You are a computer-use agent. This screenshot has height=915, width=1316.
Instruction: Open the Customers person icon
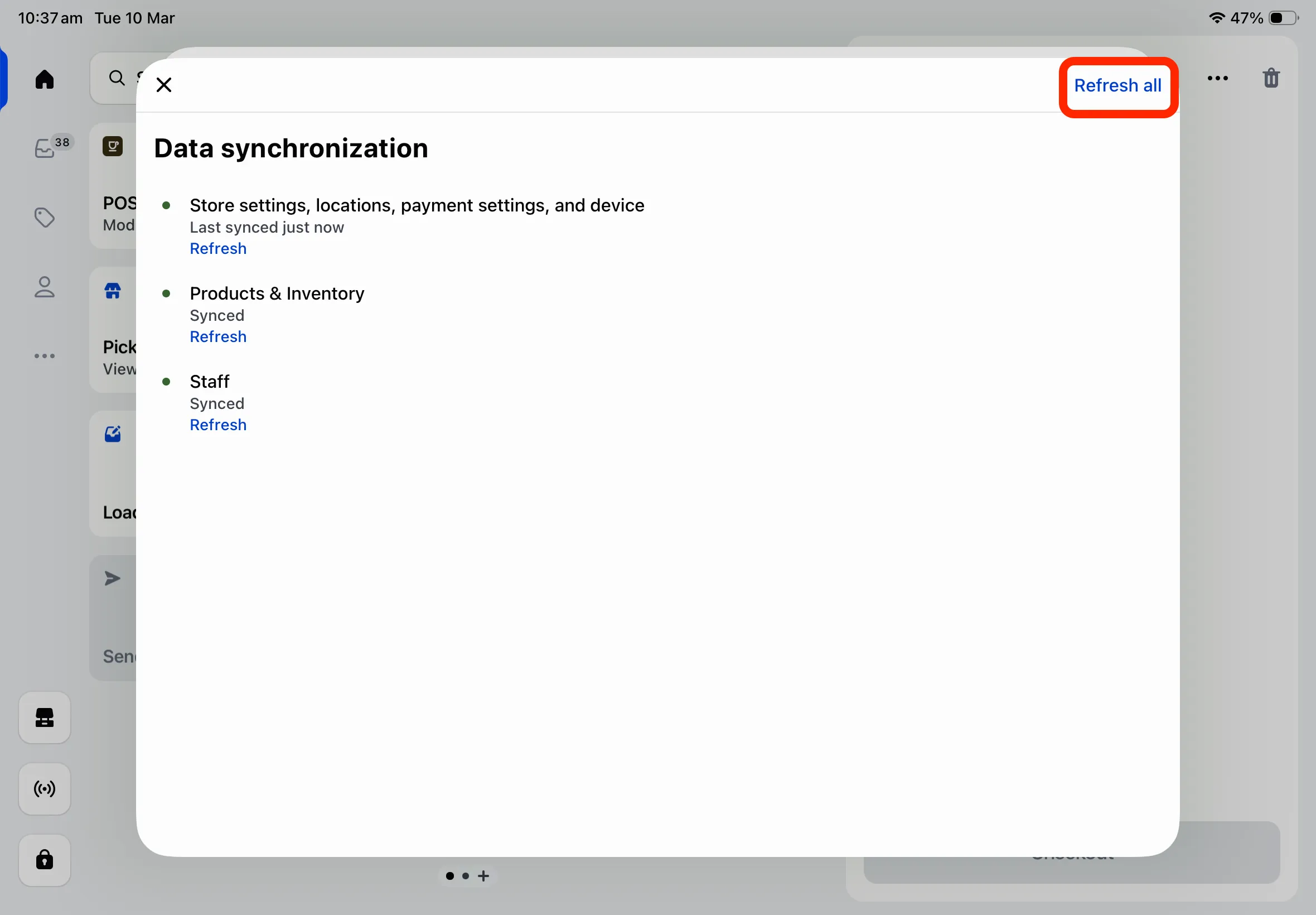click(44, 287)
